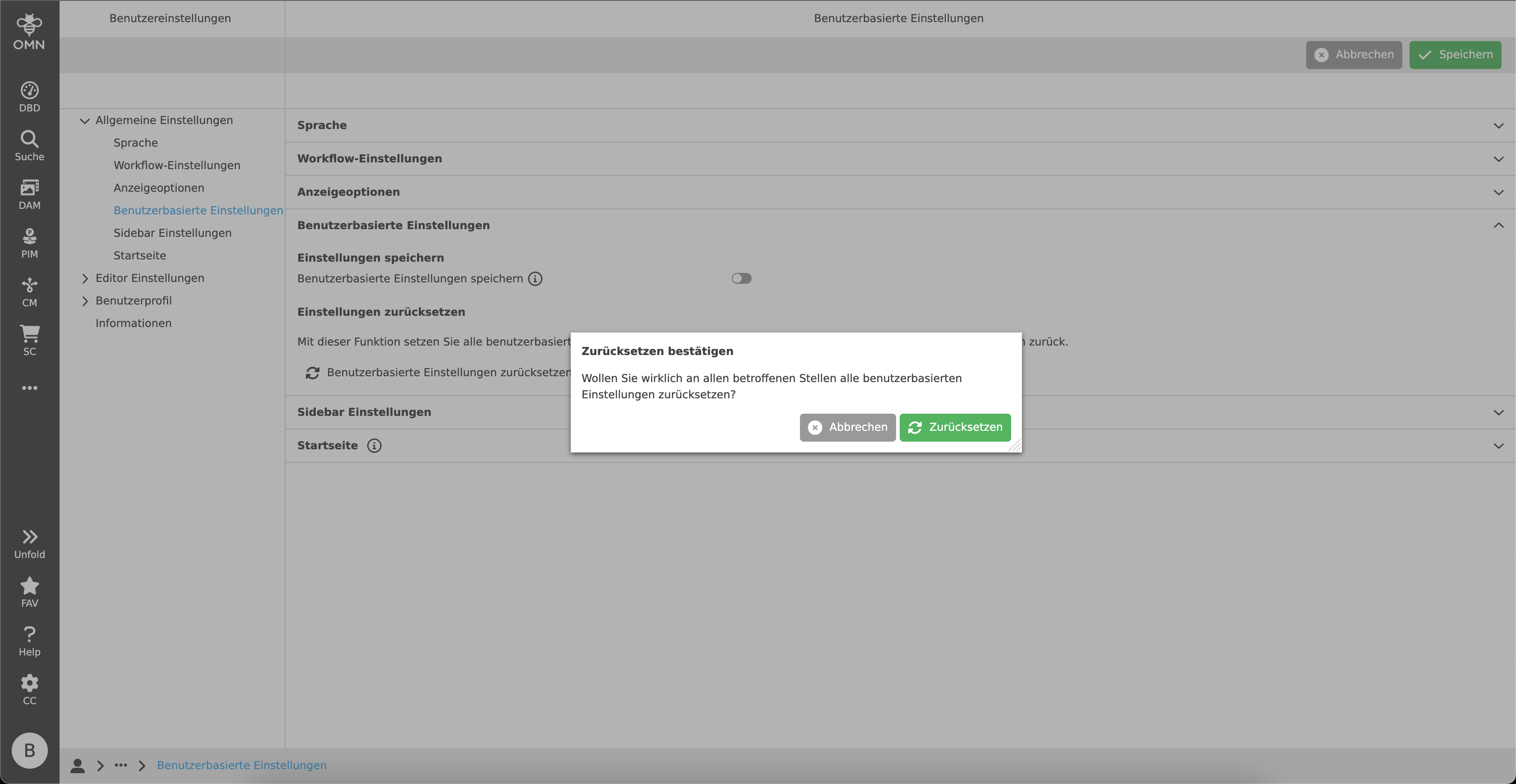Screen dimensions: 1516x784
Task: Click the Unfold sidebar icon
Action: [x=29, y=537]
